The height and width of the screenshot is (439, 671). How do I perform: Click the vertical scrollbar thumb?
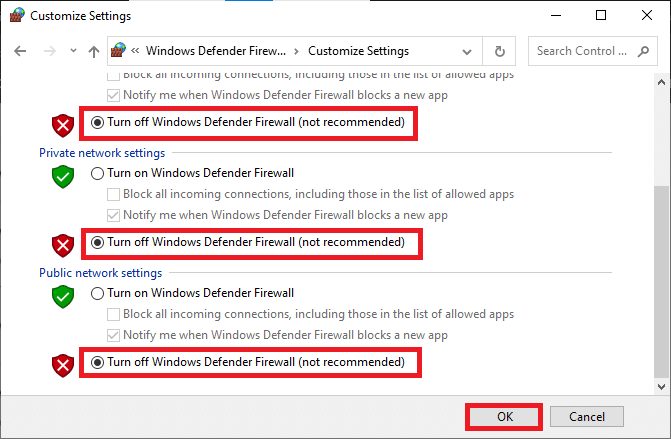[x=662, y=282]
